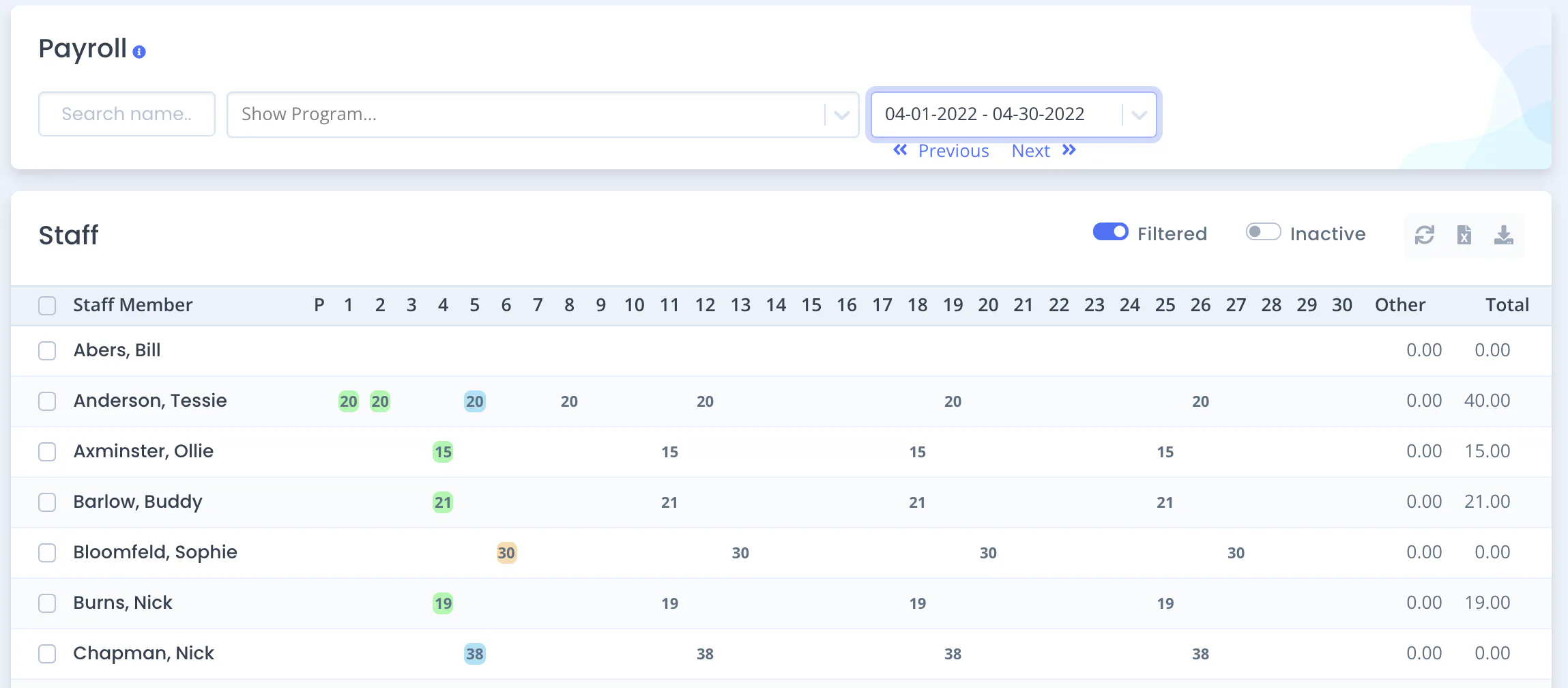Click Sophie Bloomfeld's orange 30 badge
1568x688 pixels.
coord(506,553)
